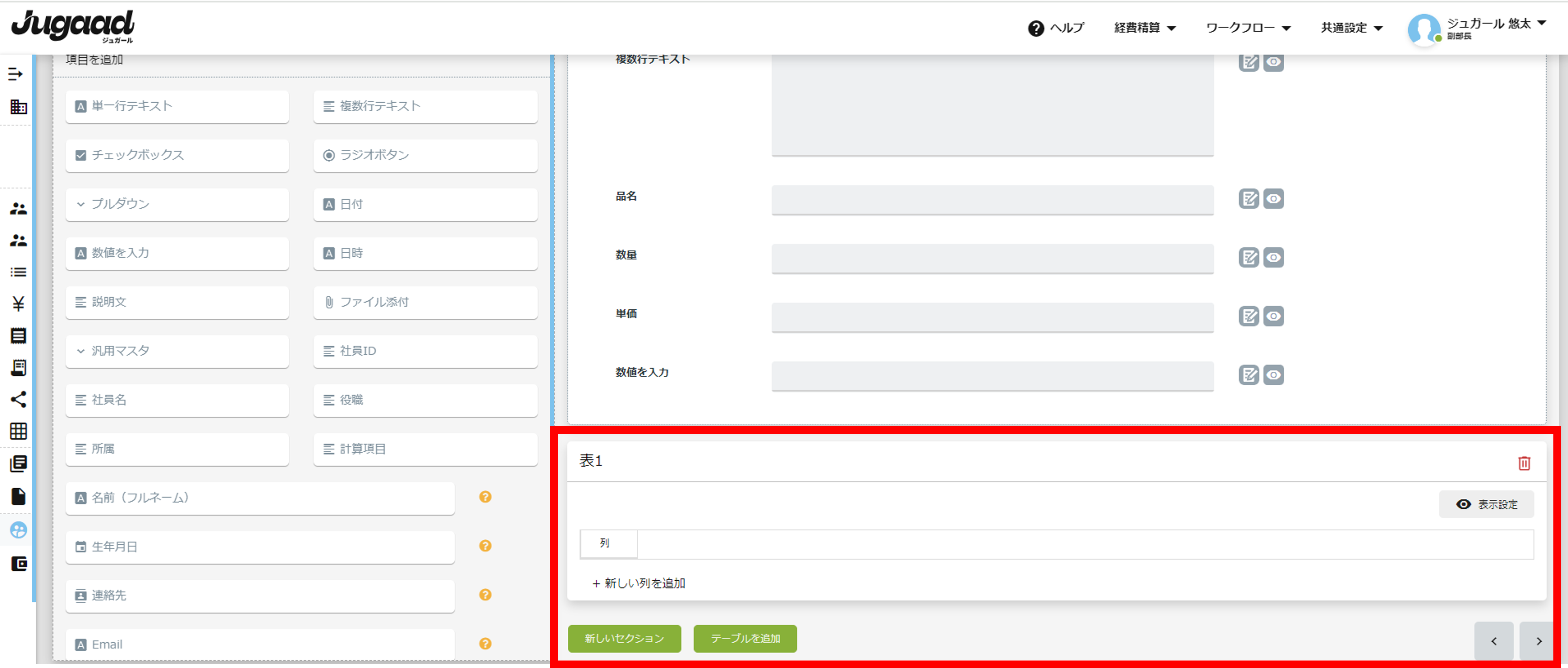This screenshot has width=1568, height=668.
Task: Add a 日付 item
Action: point(425,204)
